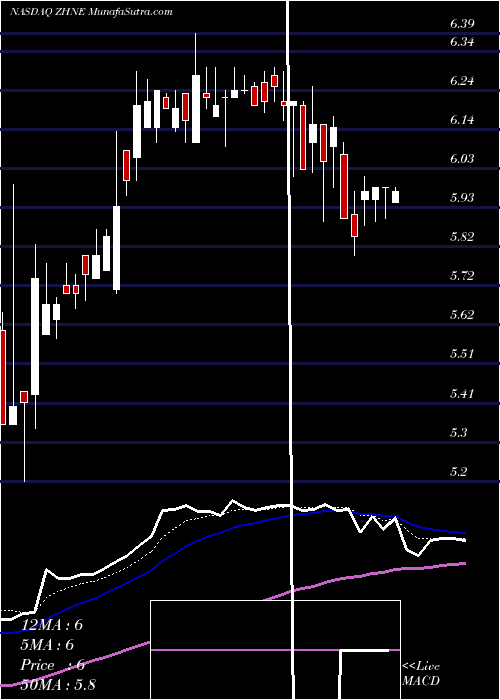Click the <<Live MACD label

click(421, 673)
